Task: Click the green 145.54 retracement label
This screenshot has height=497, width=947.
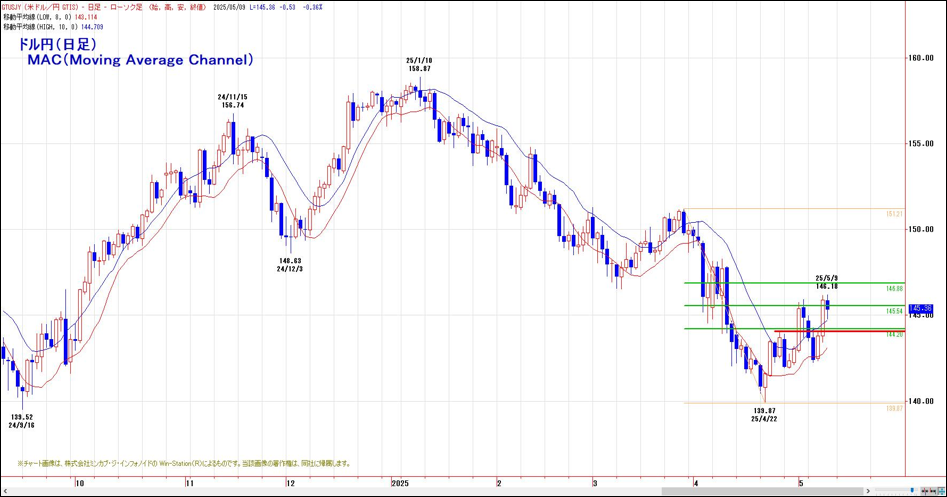Action: (894, 311)
